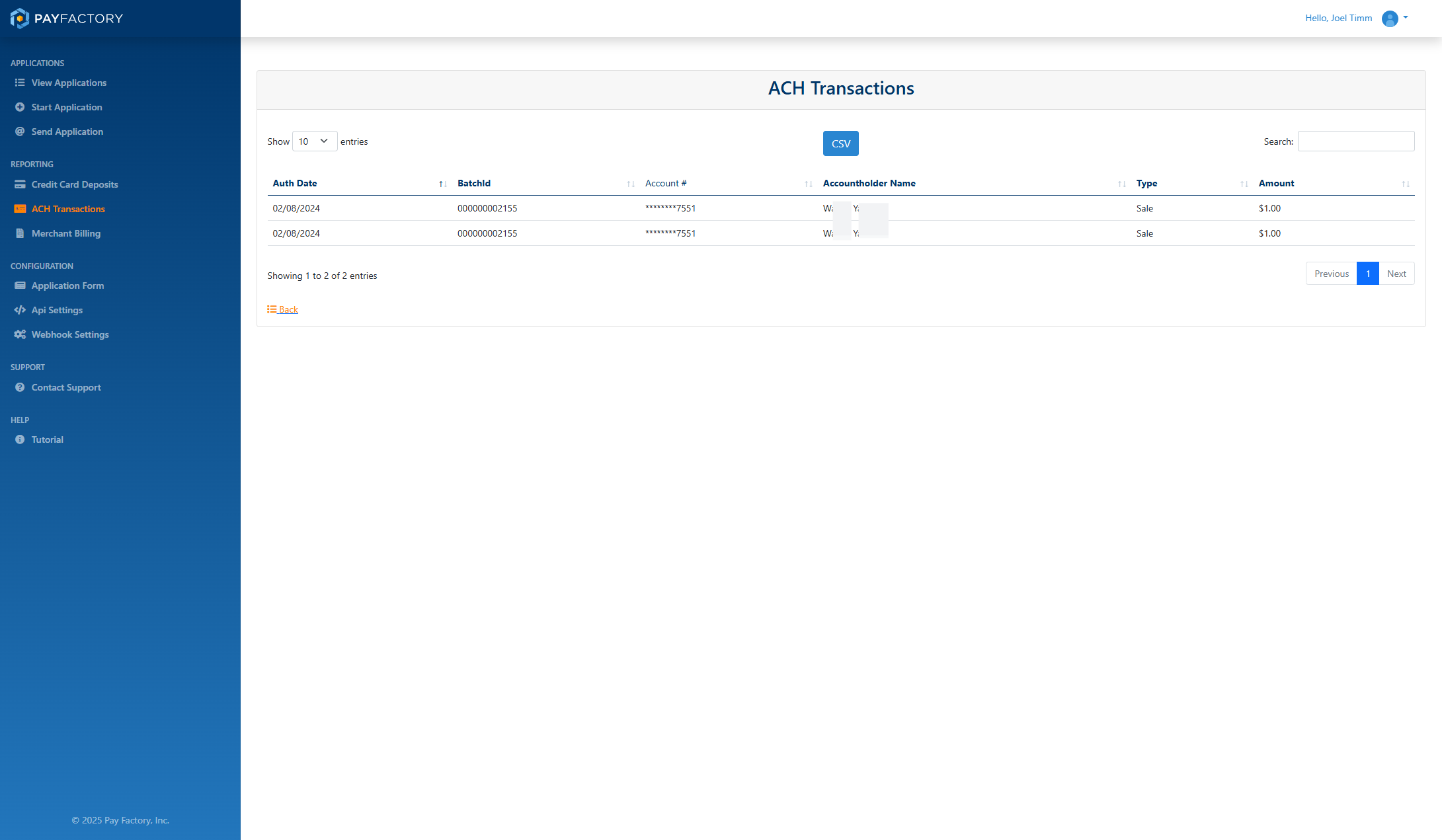Focus the Search input field
Viewport: 1442px width, 840px height.
[x=1356, y=141]
